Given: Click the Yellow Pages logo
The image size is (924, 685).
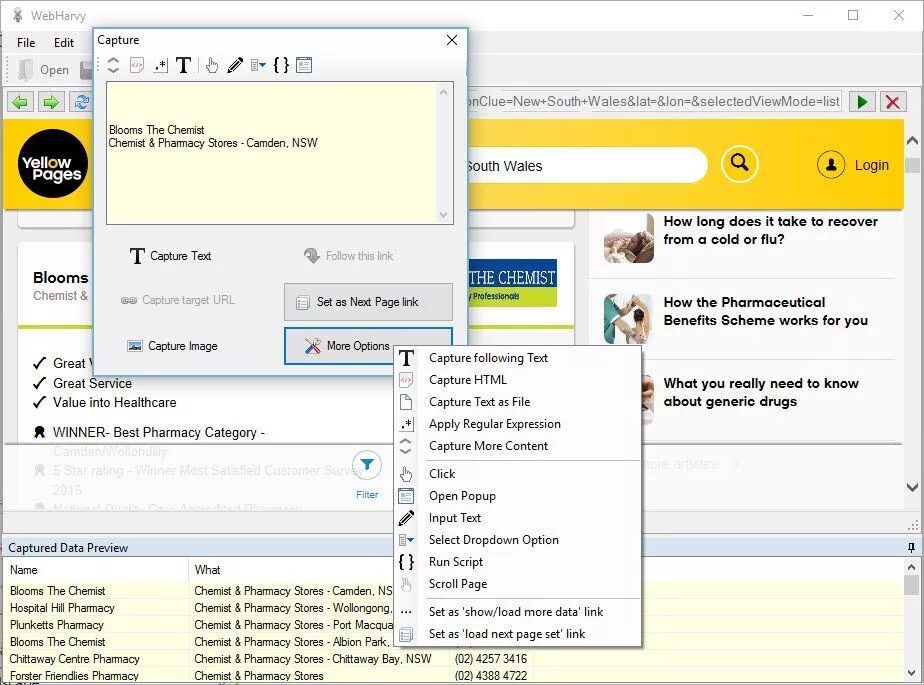Looking at the screenshot, I should [53, 164].
